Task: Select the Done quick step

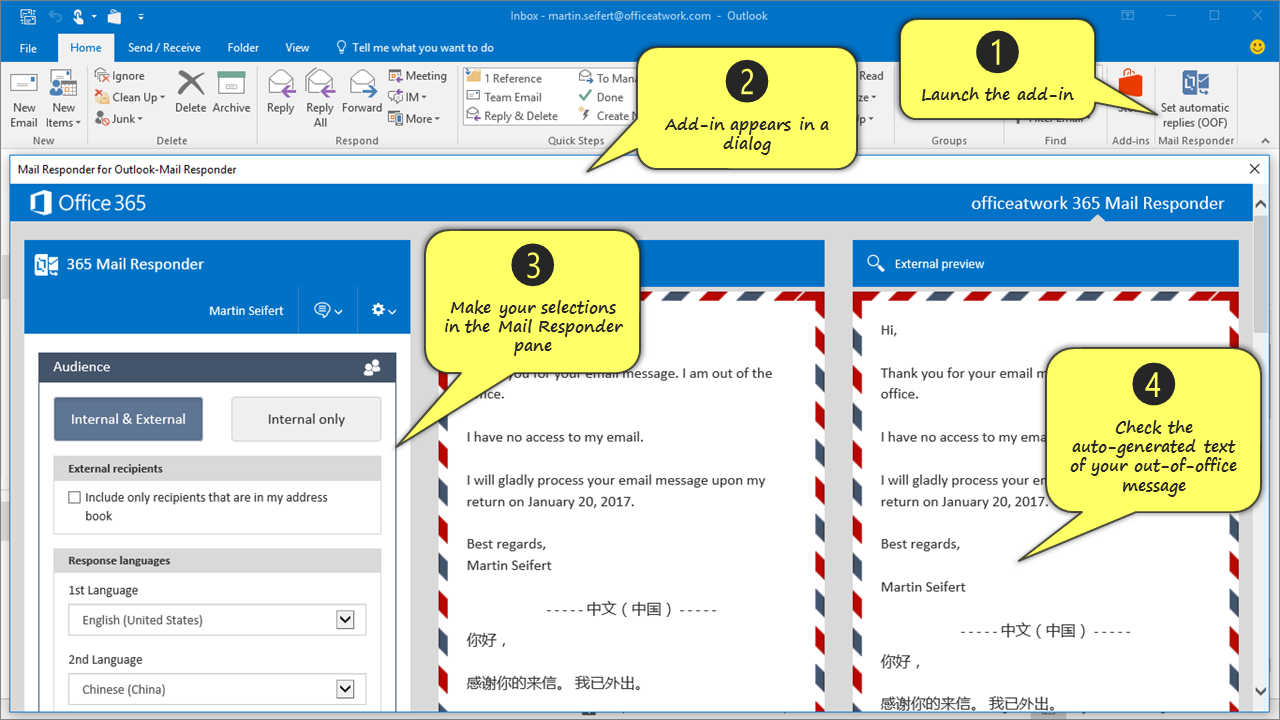Action: (x=602, y=97)
